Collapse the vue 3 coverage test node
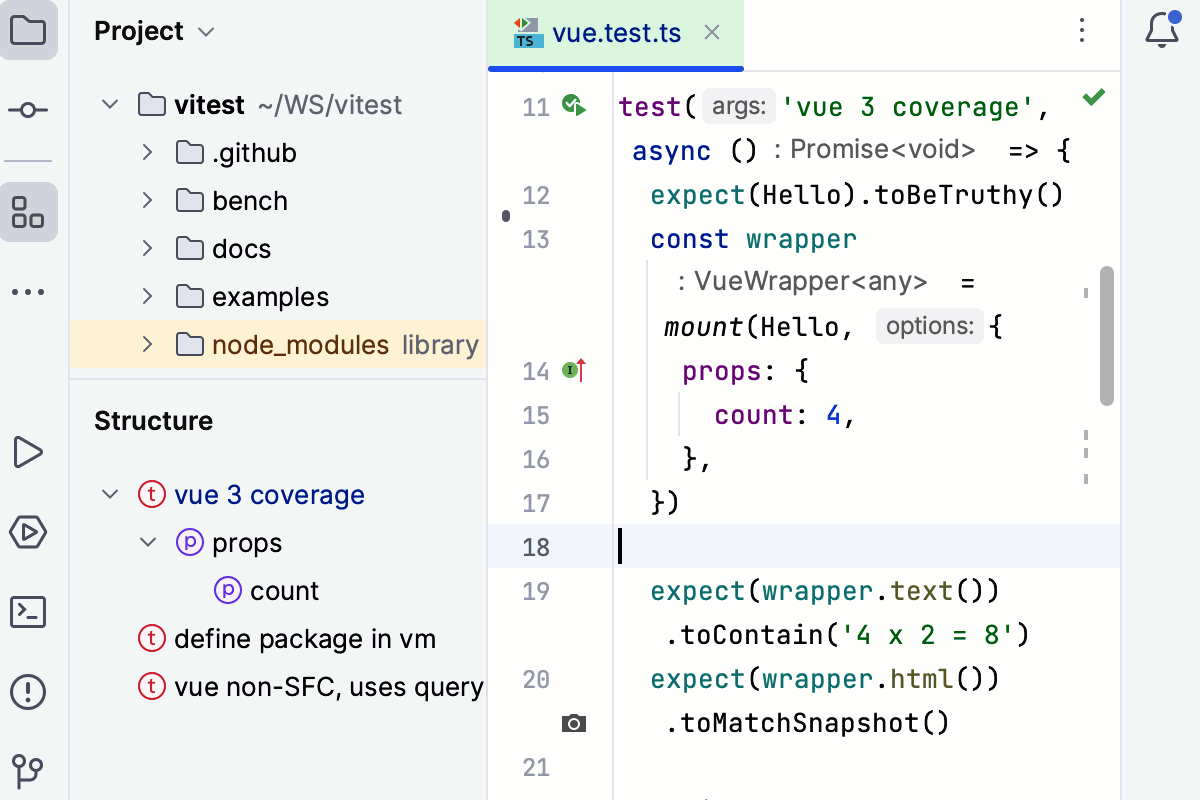Viewport: 1200px width, 800px height. (110, 494)
